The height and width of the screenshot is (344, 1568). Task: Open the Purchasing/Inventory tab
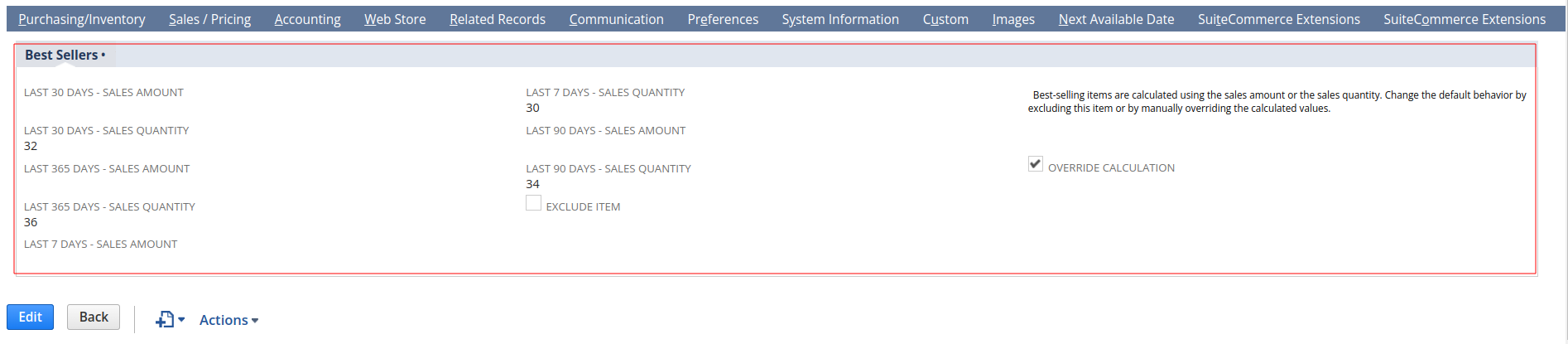81,19
